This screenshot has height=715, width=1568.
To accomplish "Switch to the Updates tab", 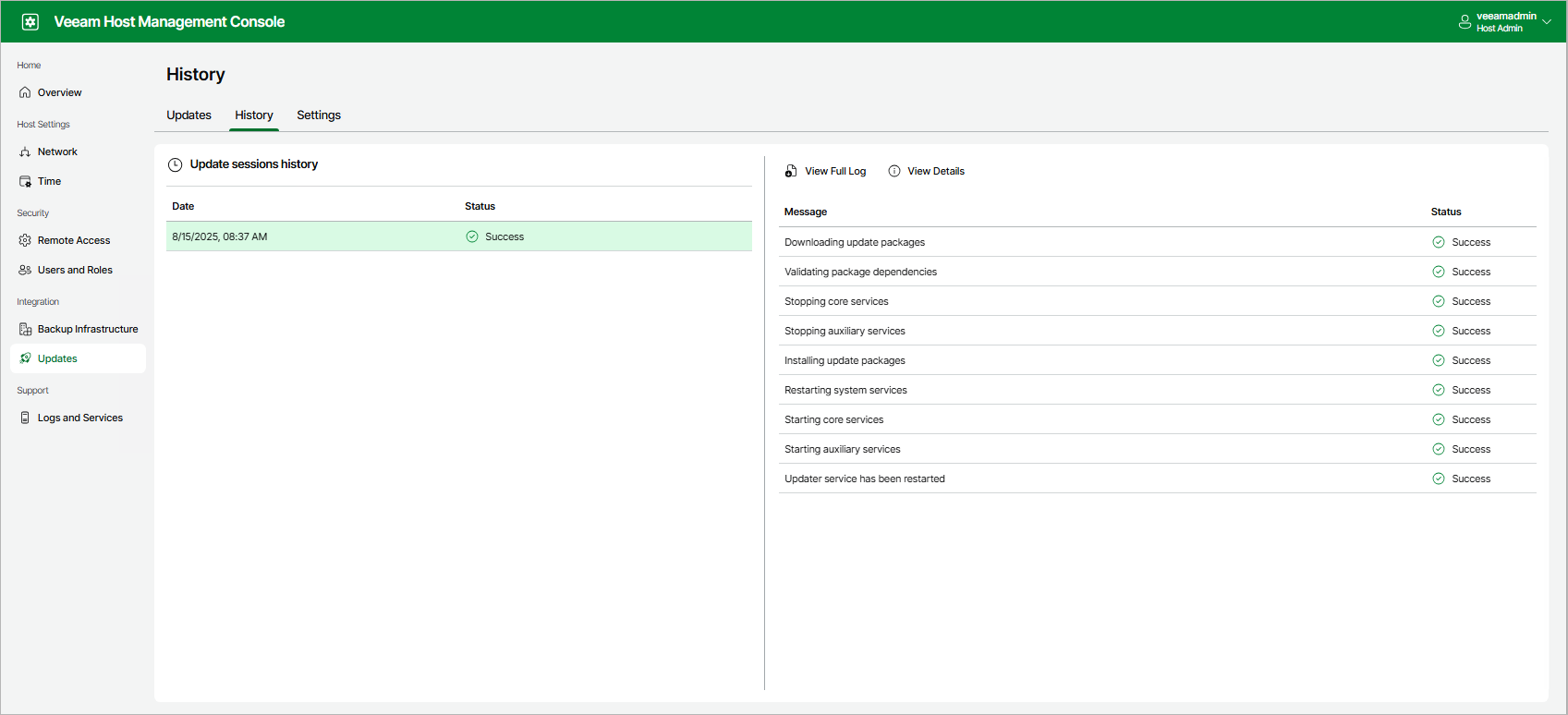I will point(188,115).
